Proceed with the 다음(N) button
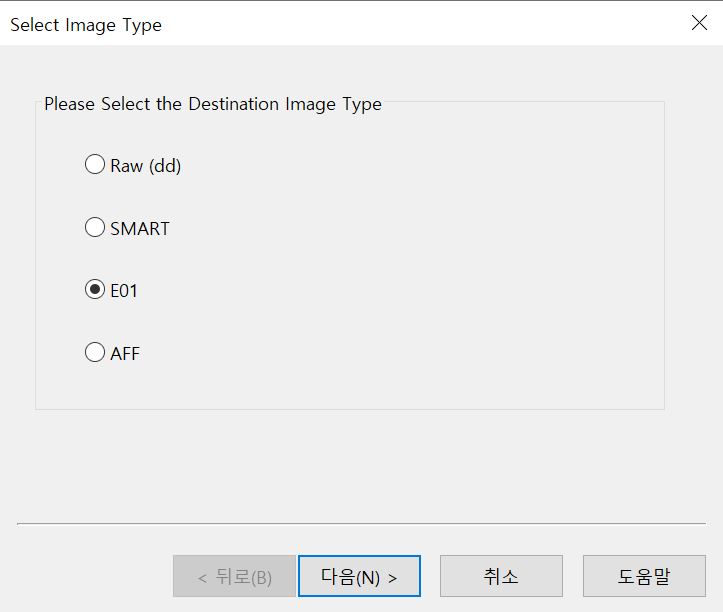The image size is (723, 612). [359, 576]
